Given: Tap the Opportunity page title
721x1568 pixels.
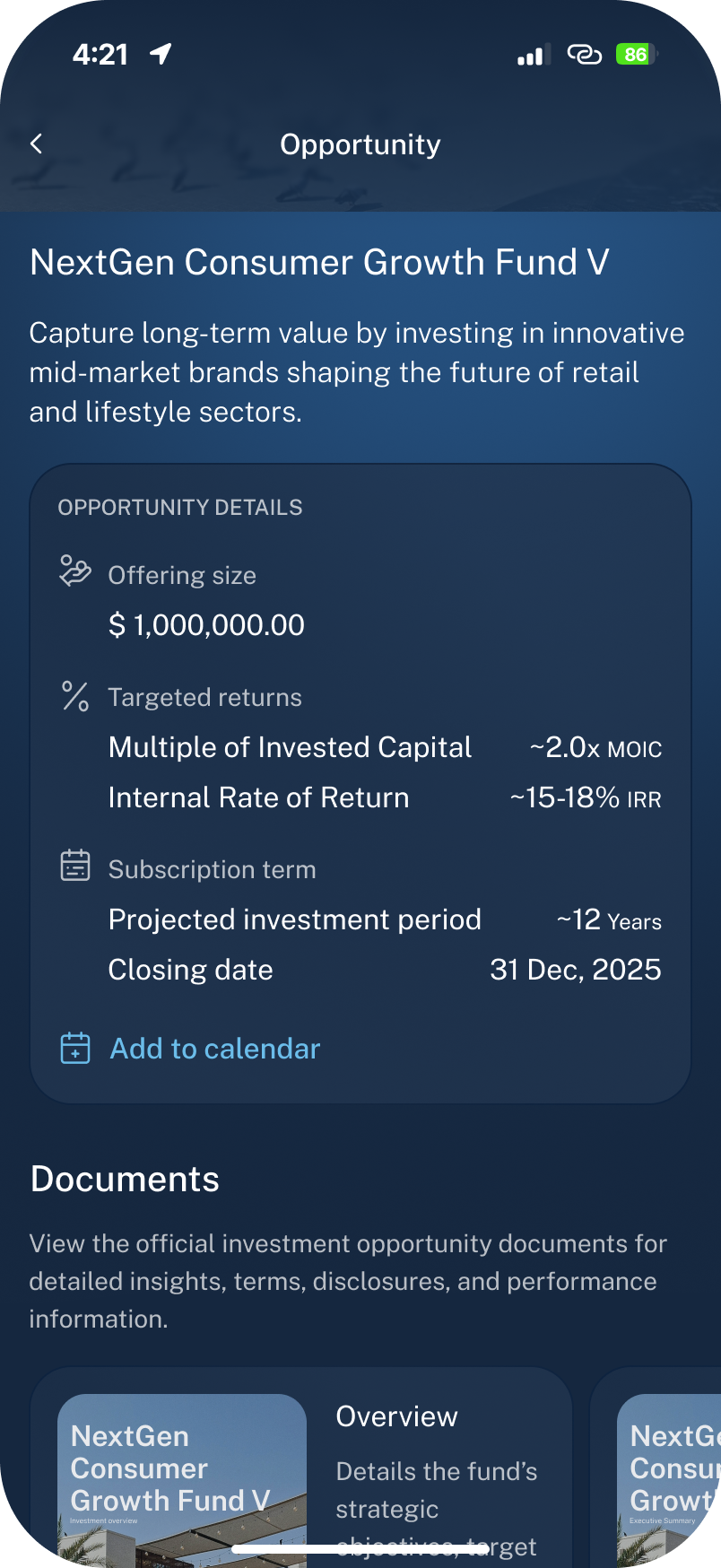Looking at the screenshot, I should click(360, 144).
